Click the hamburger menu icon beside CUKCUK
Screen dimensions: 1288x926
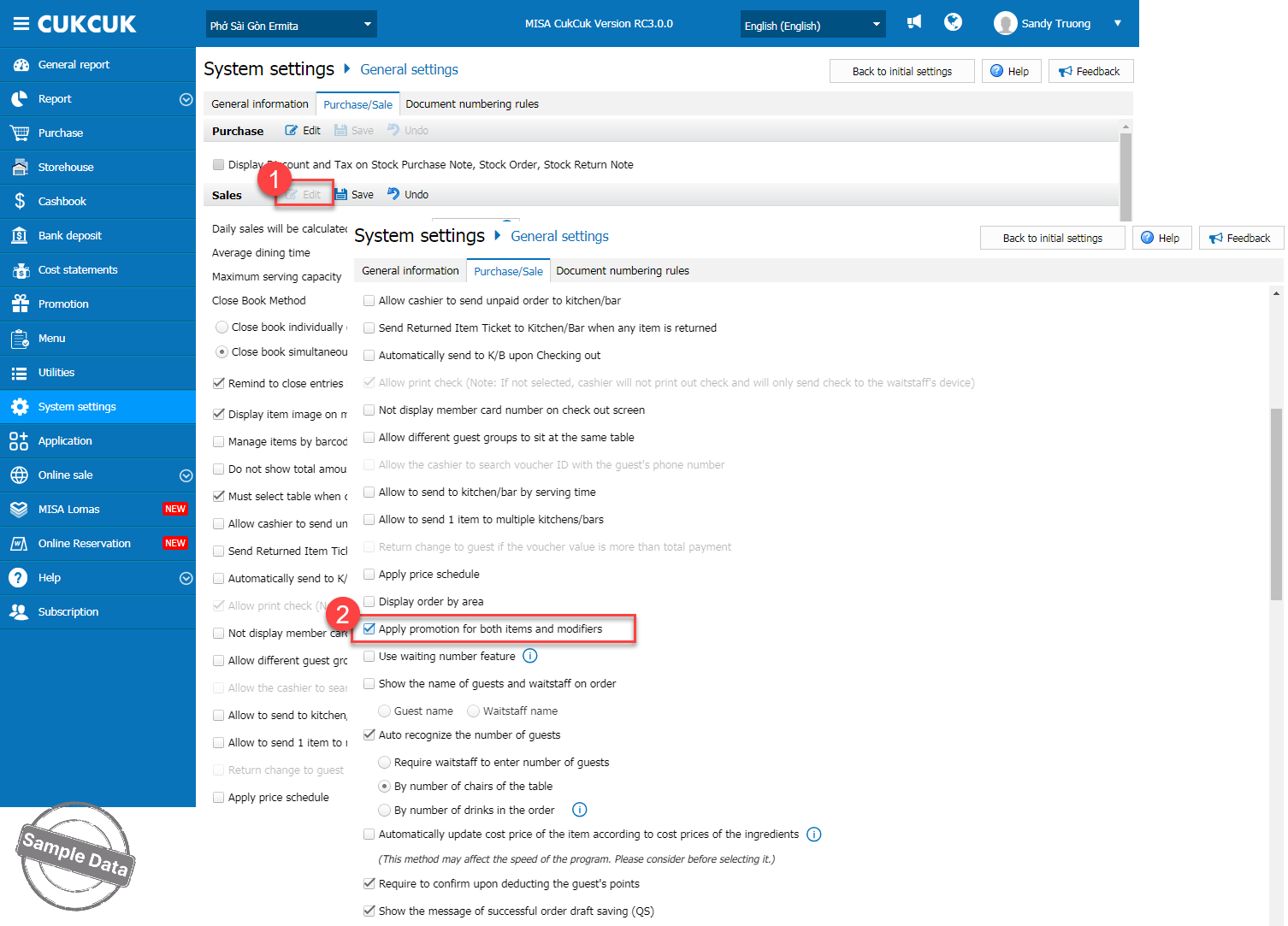[21, 24]
